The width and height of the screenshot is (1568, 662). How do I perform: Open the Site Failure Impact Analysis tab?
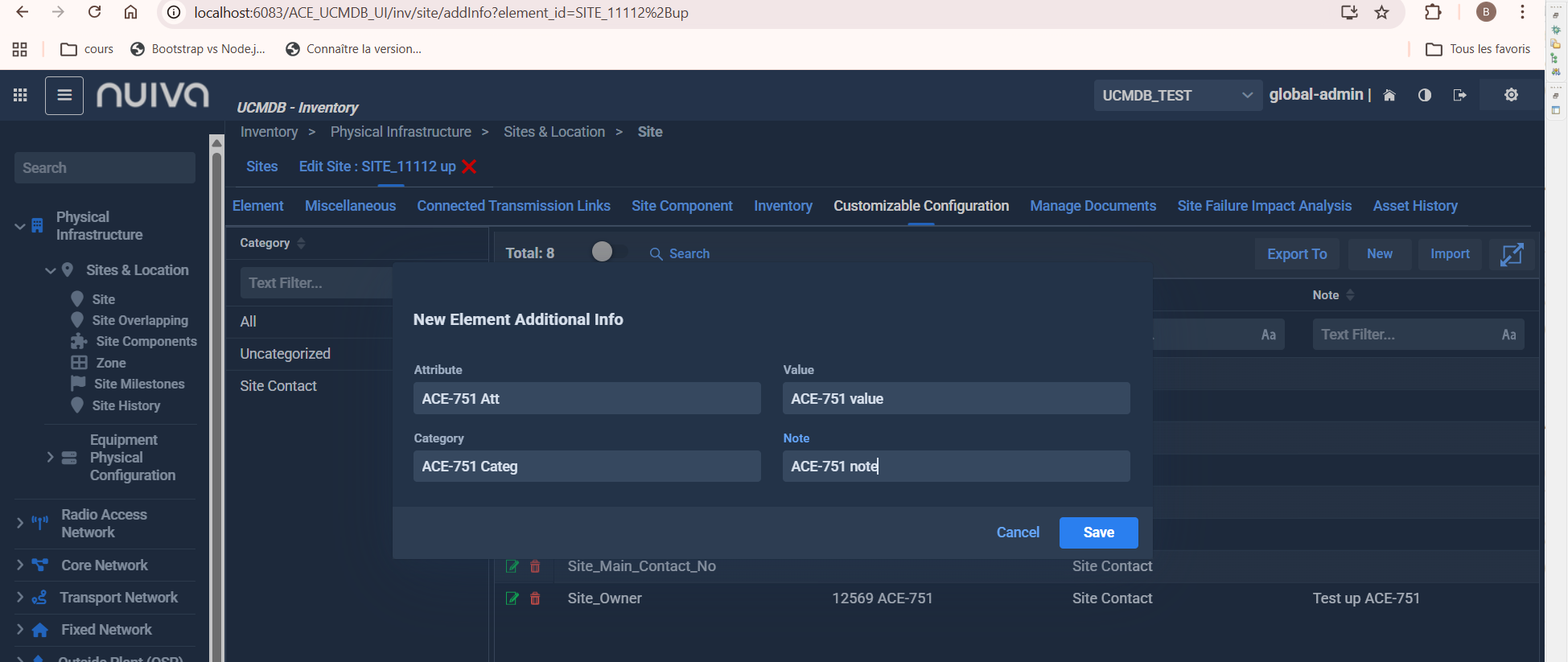point(1264,206)
